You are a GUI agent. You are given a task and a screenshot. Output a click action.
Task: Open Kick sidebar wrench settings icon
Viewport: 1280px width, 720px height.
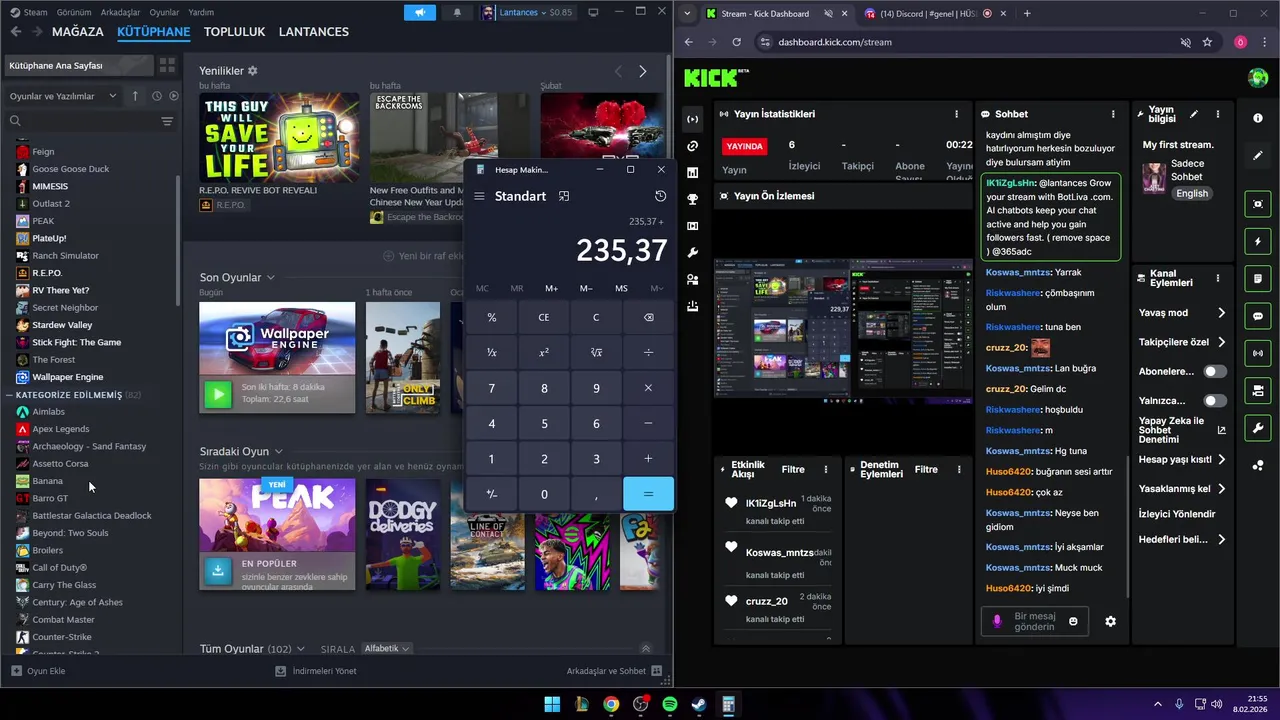coord(692,253)
